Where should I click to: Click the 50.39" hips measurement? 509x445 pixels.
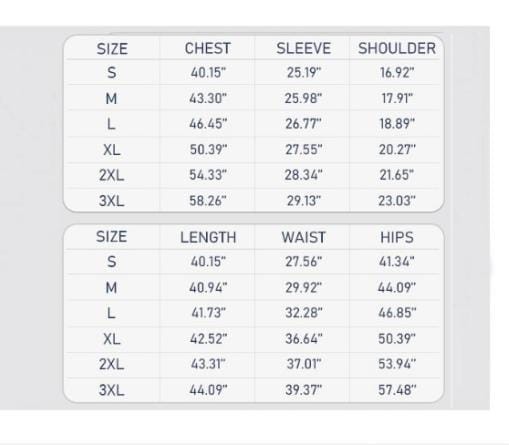[397, 338]
